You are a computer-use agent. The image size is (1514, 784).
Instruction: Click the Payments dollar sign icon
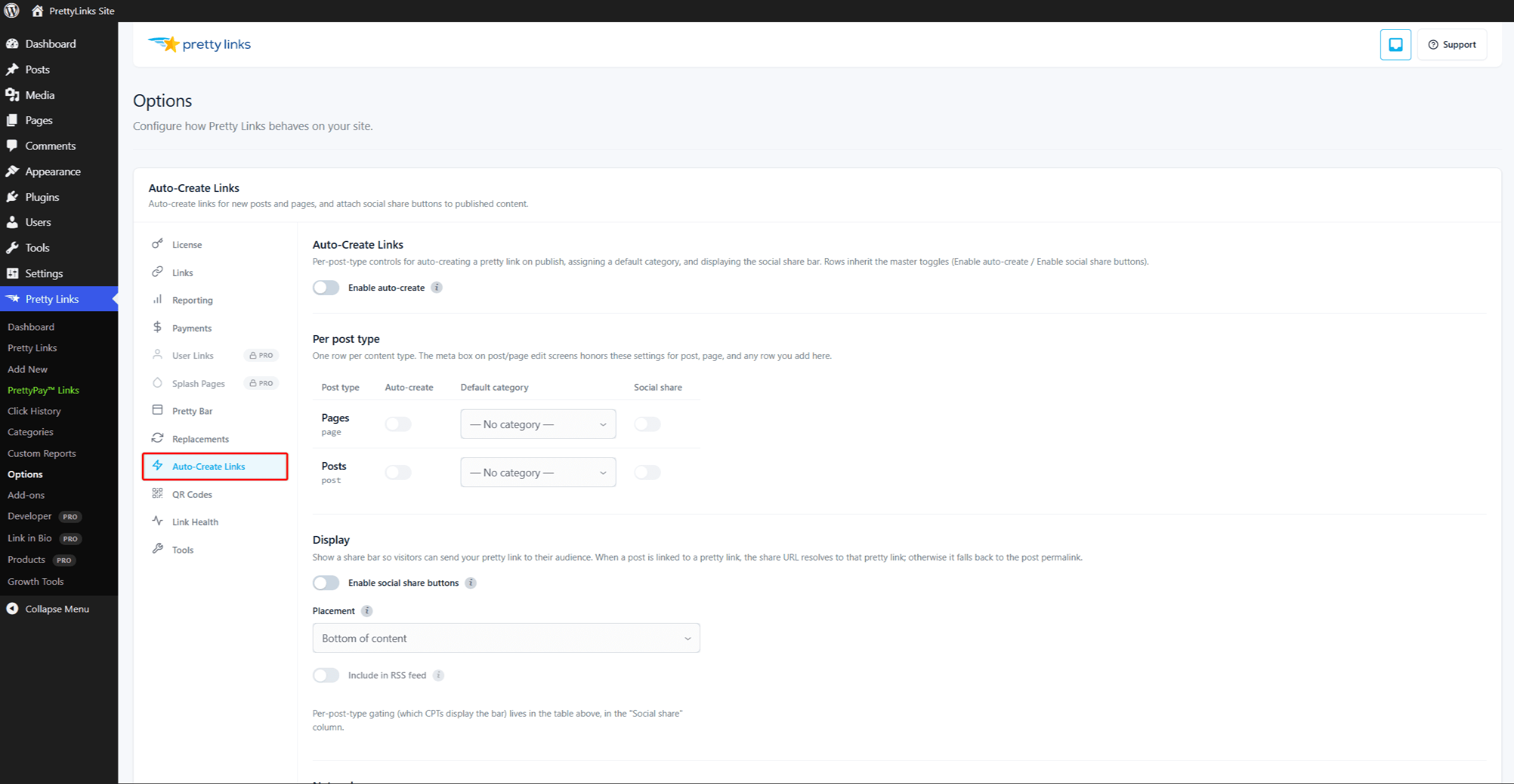click(157, 327)
